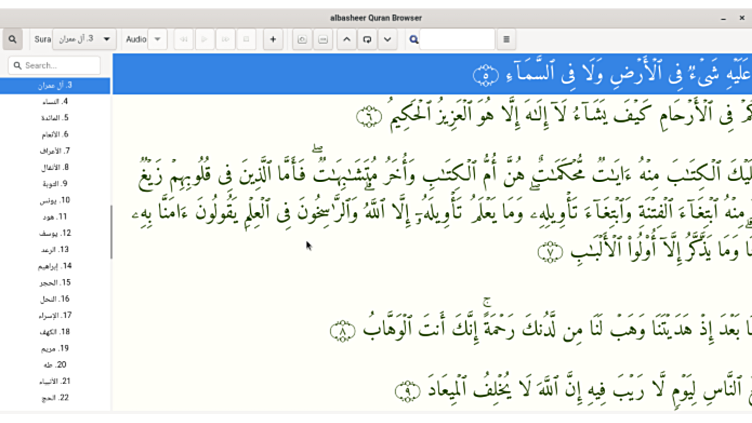The width and height of the screenshot is (752, 423).
Task: Open the Sura selection dropdown
Action: click(84, 39)
